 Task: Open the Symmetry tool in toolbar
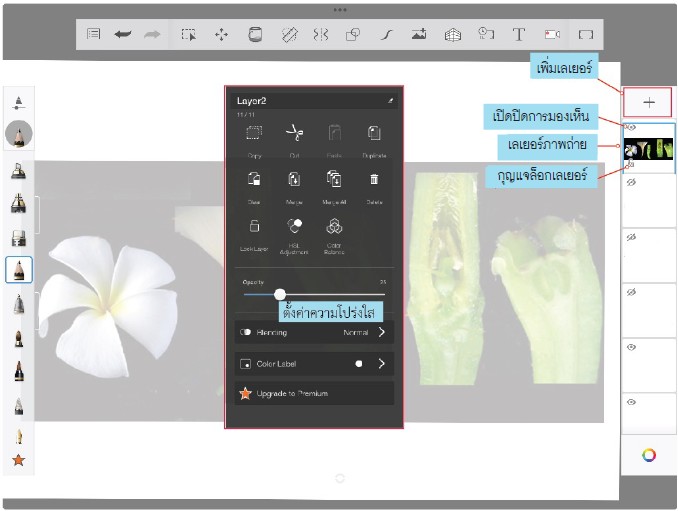pyautogui.click(x=321, y=34)
